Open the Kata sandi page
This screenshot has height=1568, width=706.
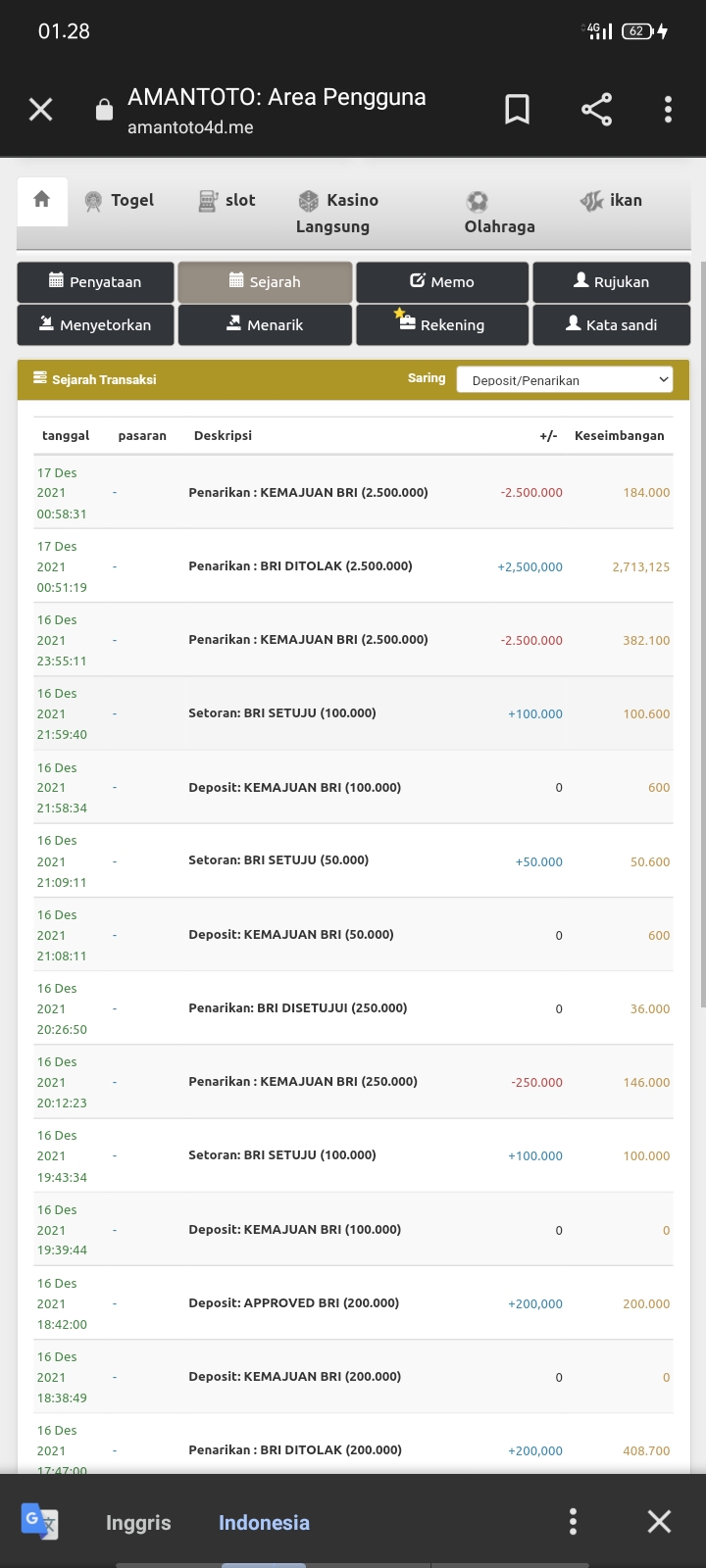pos(612,325)
